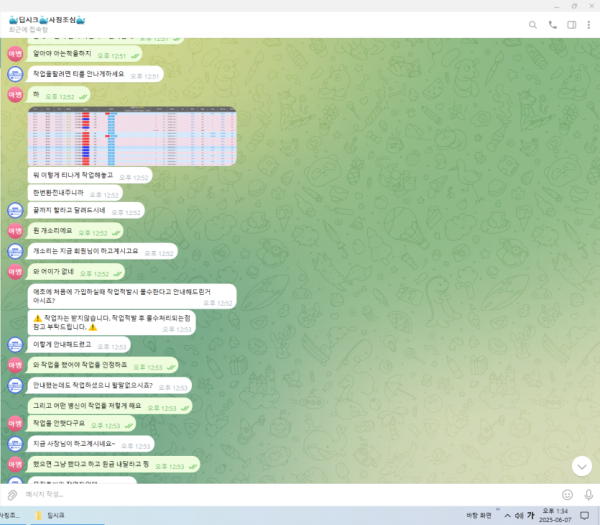Click the '최근에 접속함' status text
This screenshot has width=600, height=525.
pos(28,29)
